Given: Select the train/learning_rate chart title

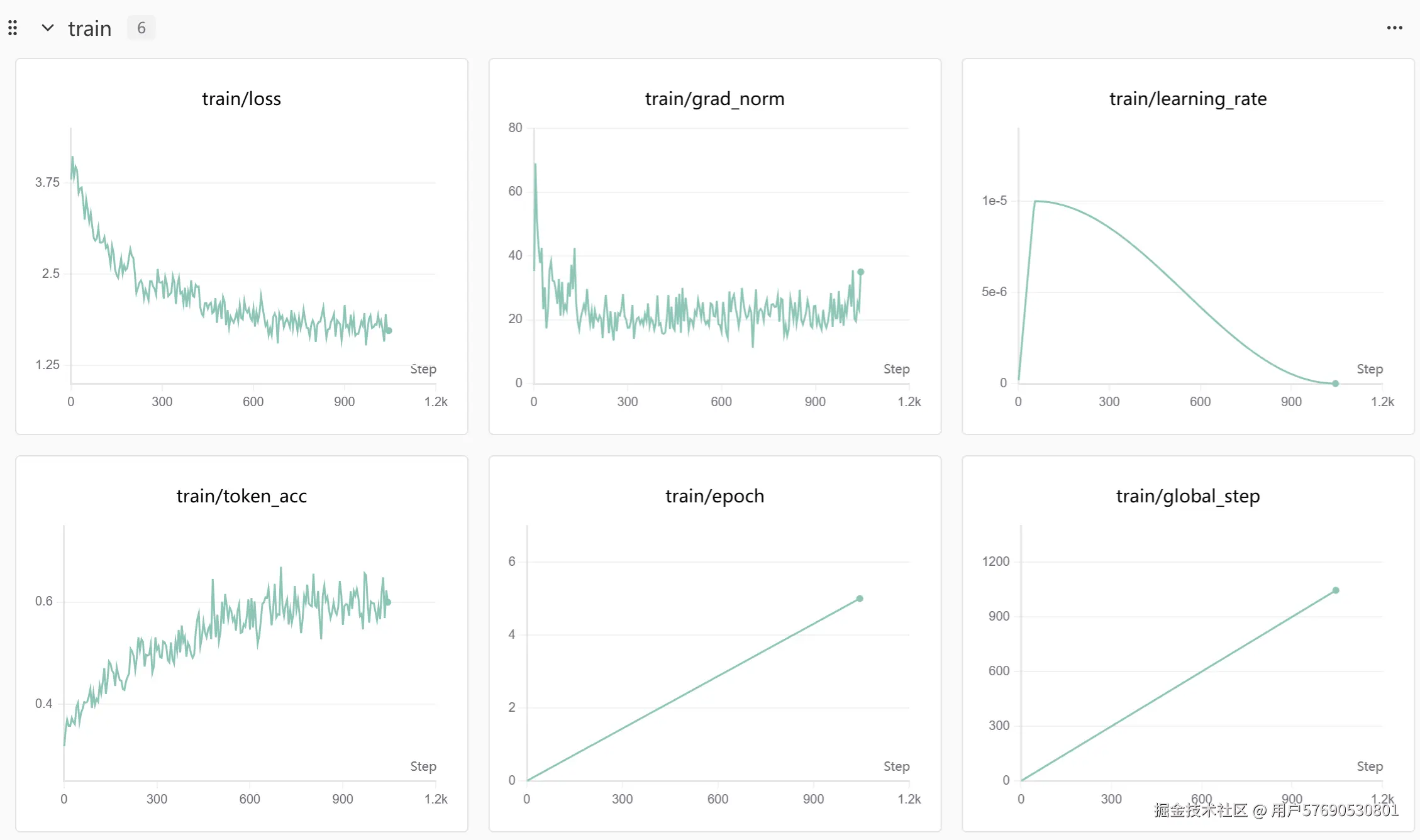Looking at the screenshot, I should (1187, 99).
